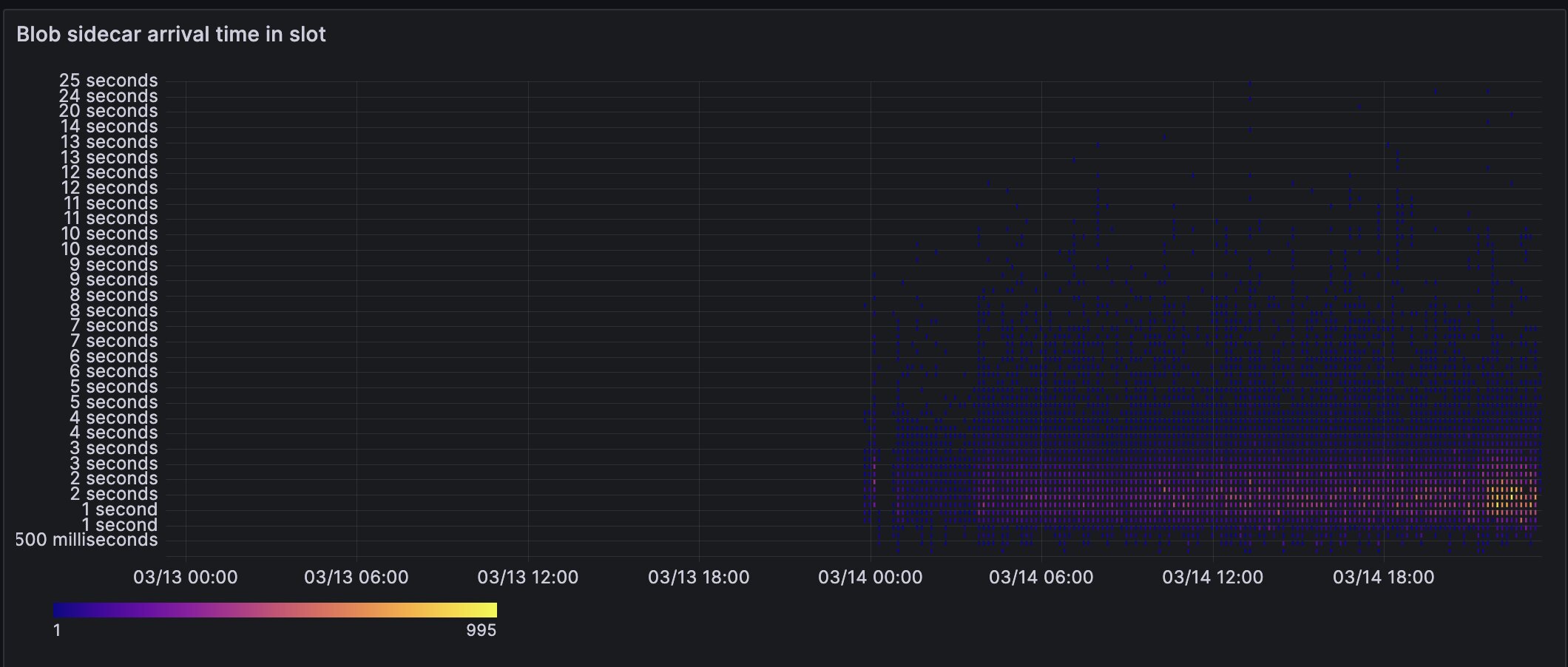Select the 14 seconds y-axis label

pyautogui.click(x=108, y=126)
